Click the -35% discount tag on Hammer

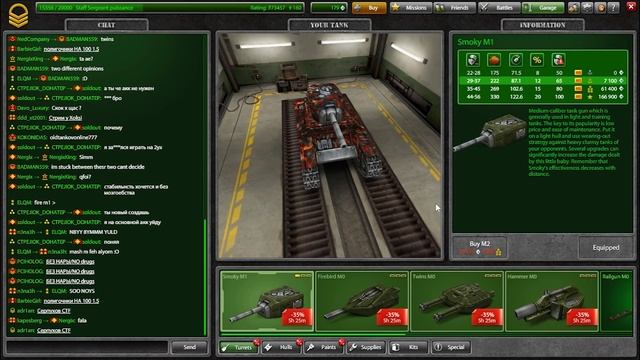(x=582, y=317)
